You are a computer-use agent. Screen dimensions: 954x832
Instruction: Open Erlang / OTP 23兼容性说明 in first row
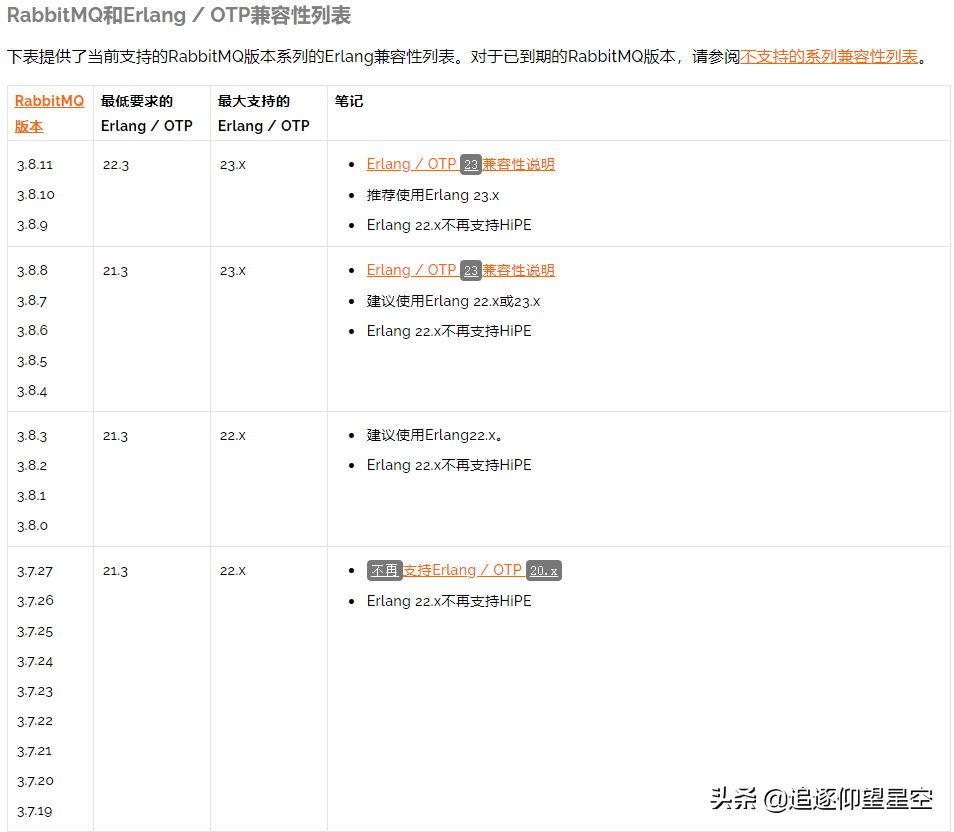click(x=461, y=164)
